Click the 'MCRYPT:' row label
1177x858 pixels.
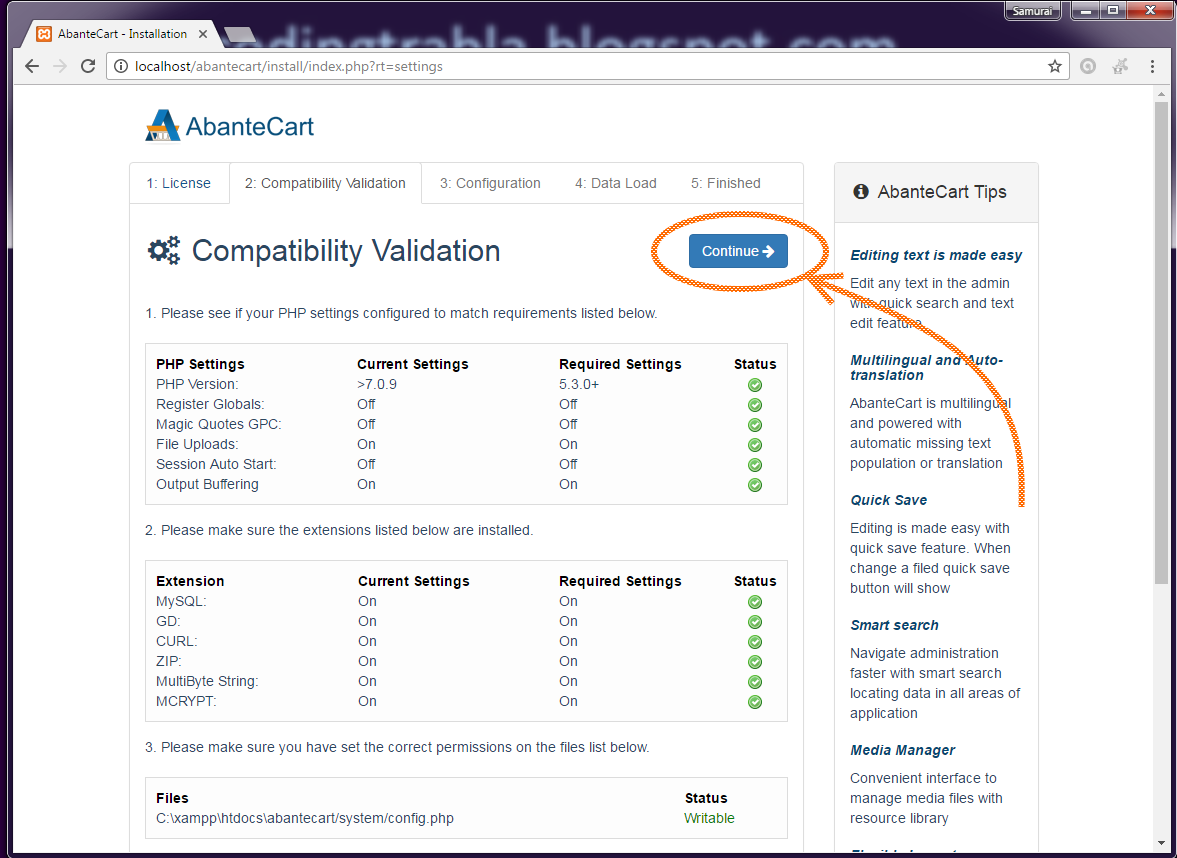point(186,701)
